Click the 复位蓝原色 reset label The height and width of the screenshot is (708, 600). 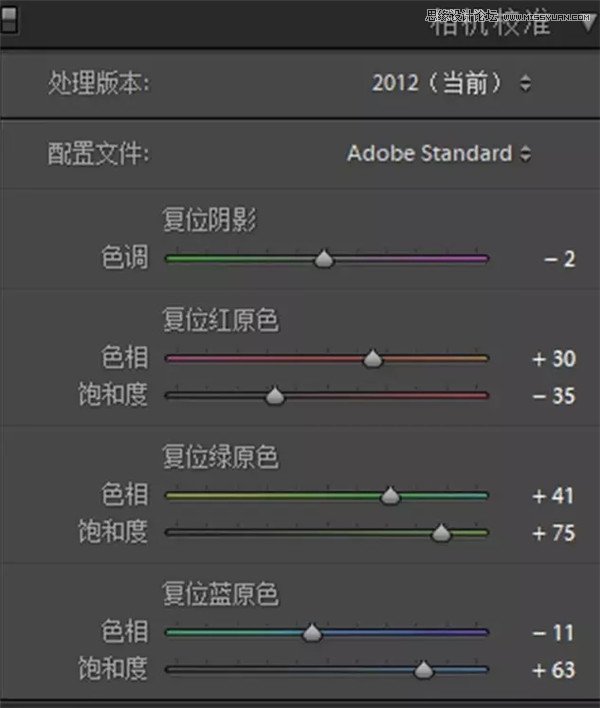point(220,594)
